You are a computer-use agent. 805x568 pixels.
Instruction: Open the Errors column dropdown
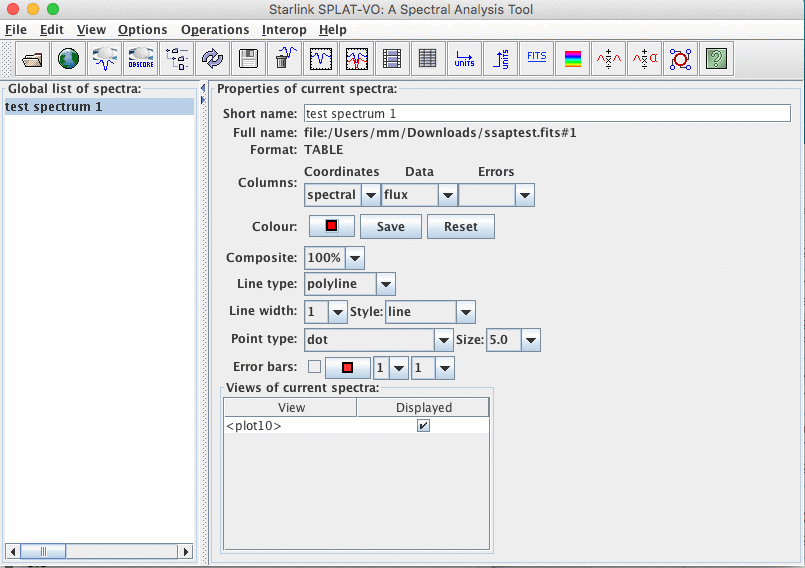[x=524, y=195]
